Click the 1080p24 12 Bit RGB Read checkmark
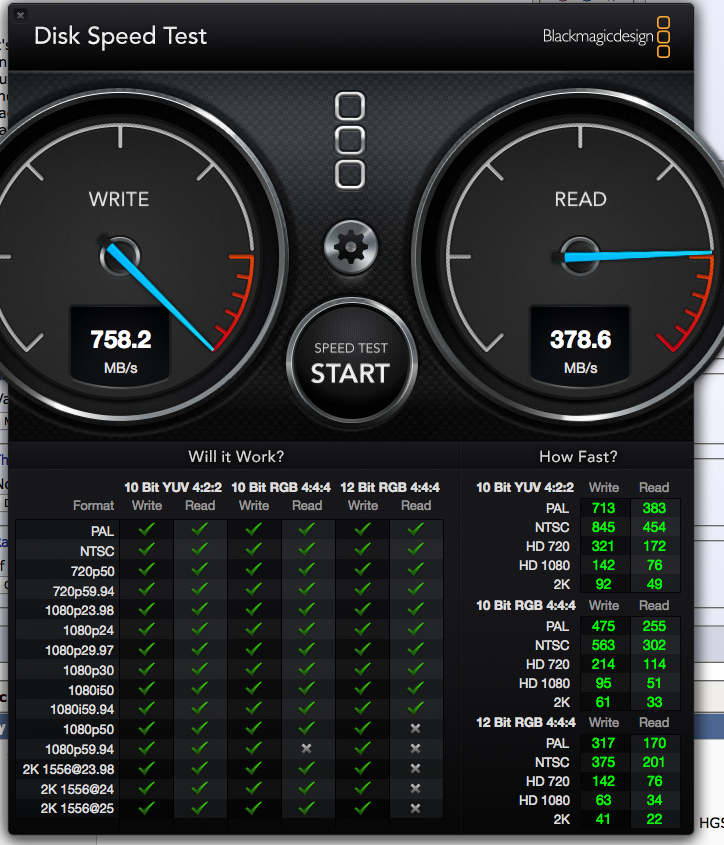 pos(415,629)
